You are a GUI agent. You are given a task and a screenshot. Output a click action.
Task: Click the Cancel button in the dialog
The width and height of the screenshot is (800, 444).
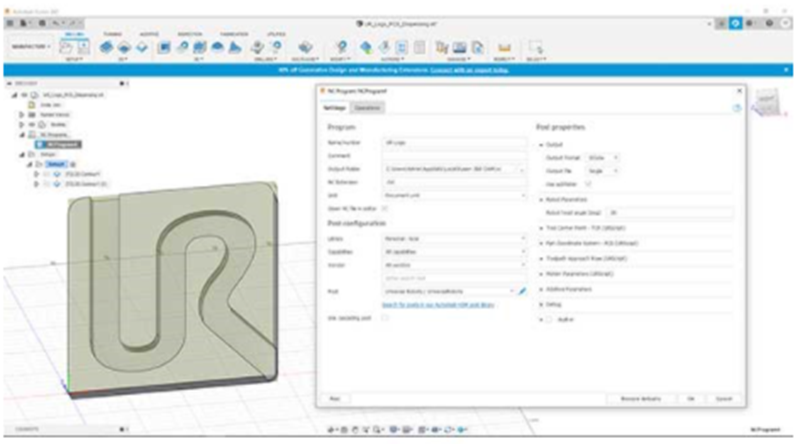[x=724, y=399]
